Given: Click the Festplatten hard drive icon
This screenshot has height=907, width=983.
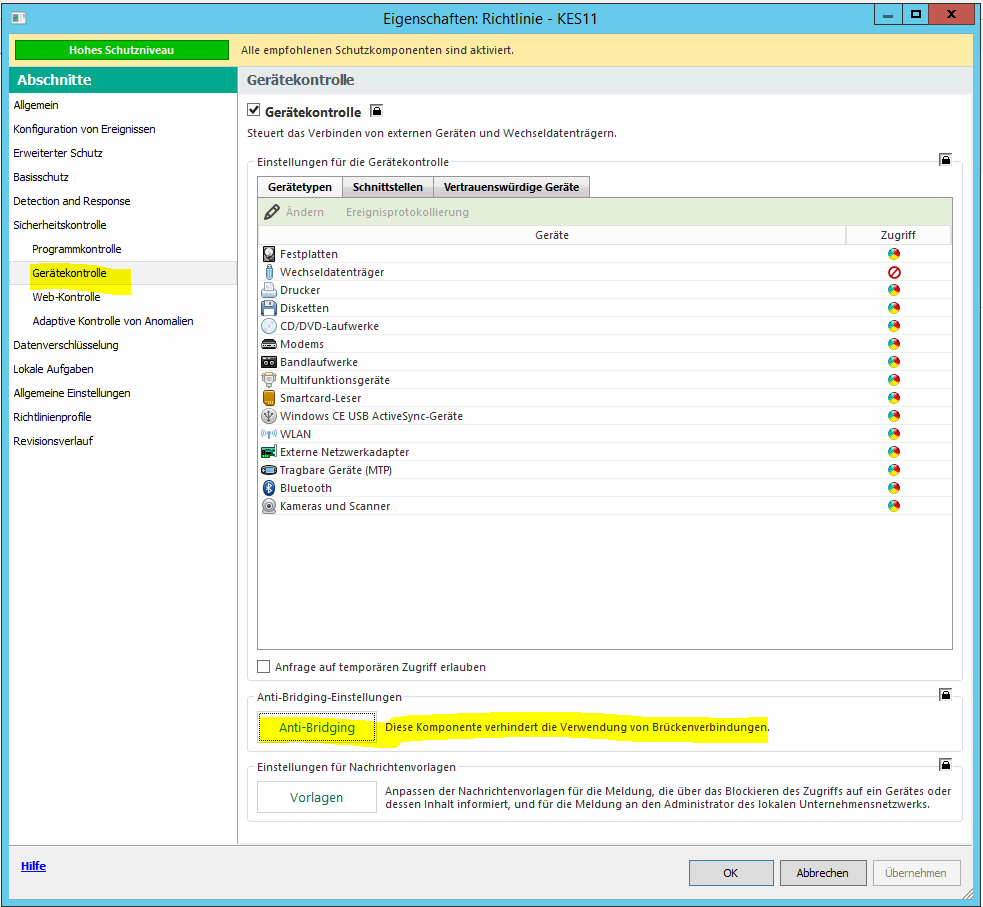Looking at the screenshot, I should click(x=268, y=254).
